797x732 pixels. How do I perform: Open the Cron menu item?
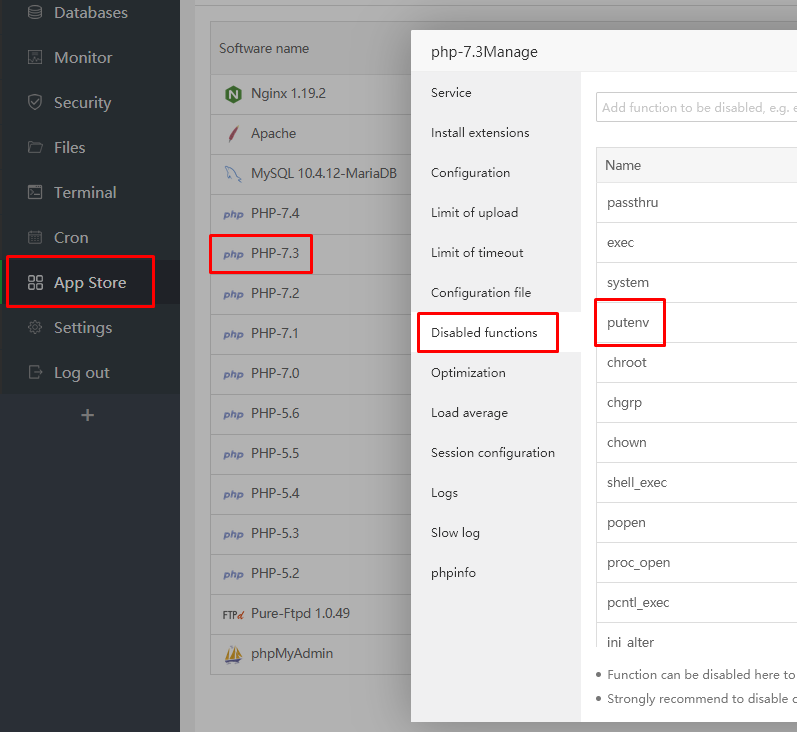point(71,237)
